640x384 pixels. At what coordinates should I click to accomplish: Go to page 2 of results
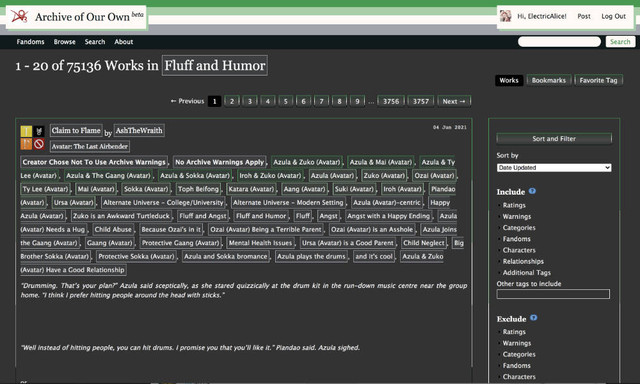pos(232,101)
